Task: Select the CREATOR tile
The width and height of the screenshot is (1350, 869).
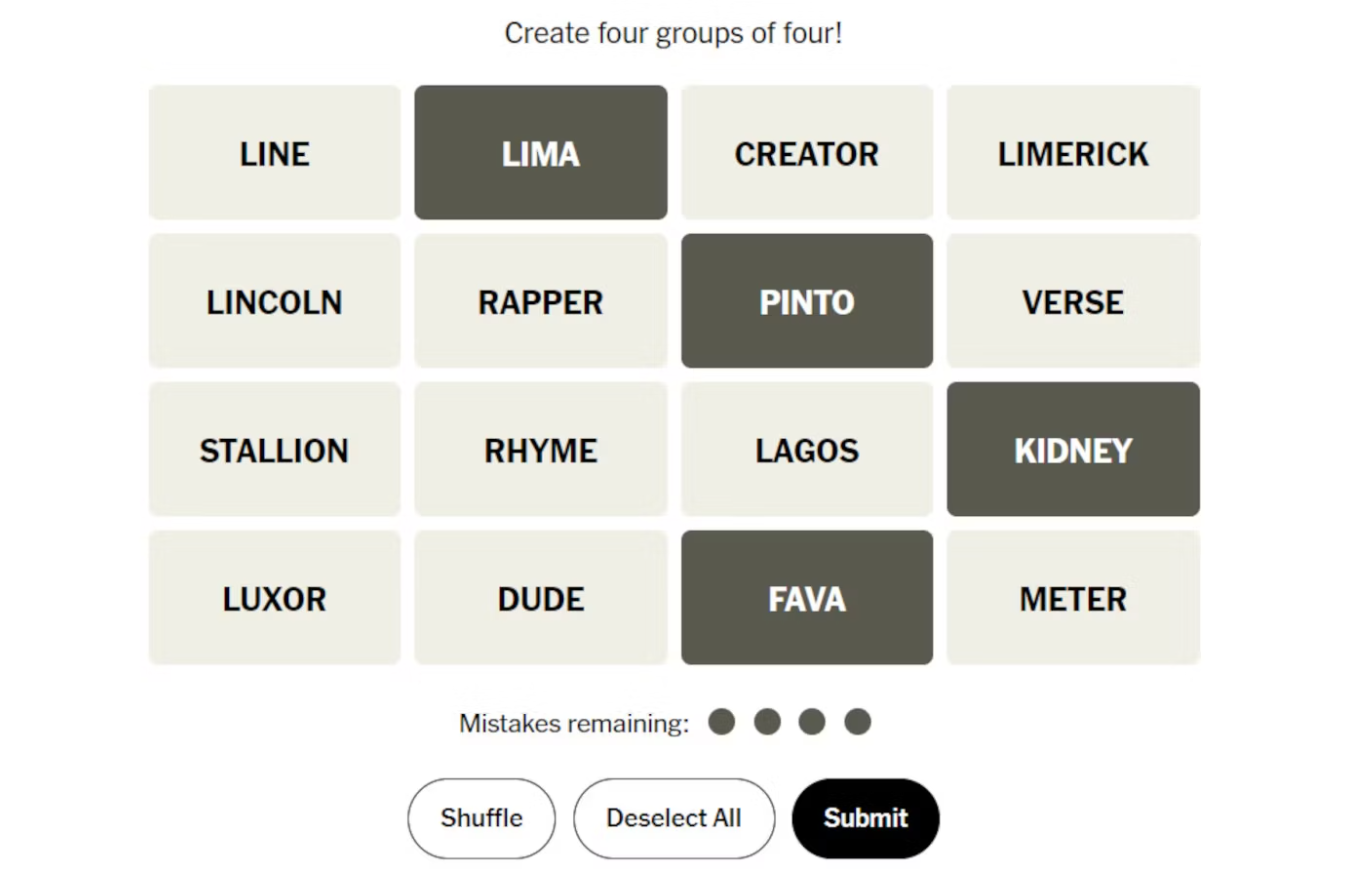Action: pyautogui.click(x=806, y=153)
